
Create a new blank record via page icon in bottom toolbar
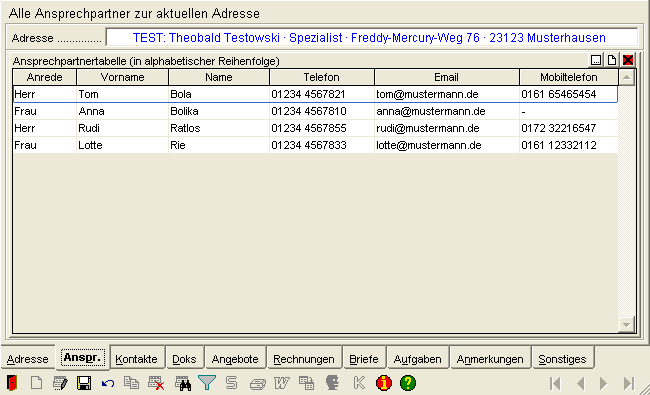[36, 383]
